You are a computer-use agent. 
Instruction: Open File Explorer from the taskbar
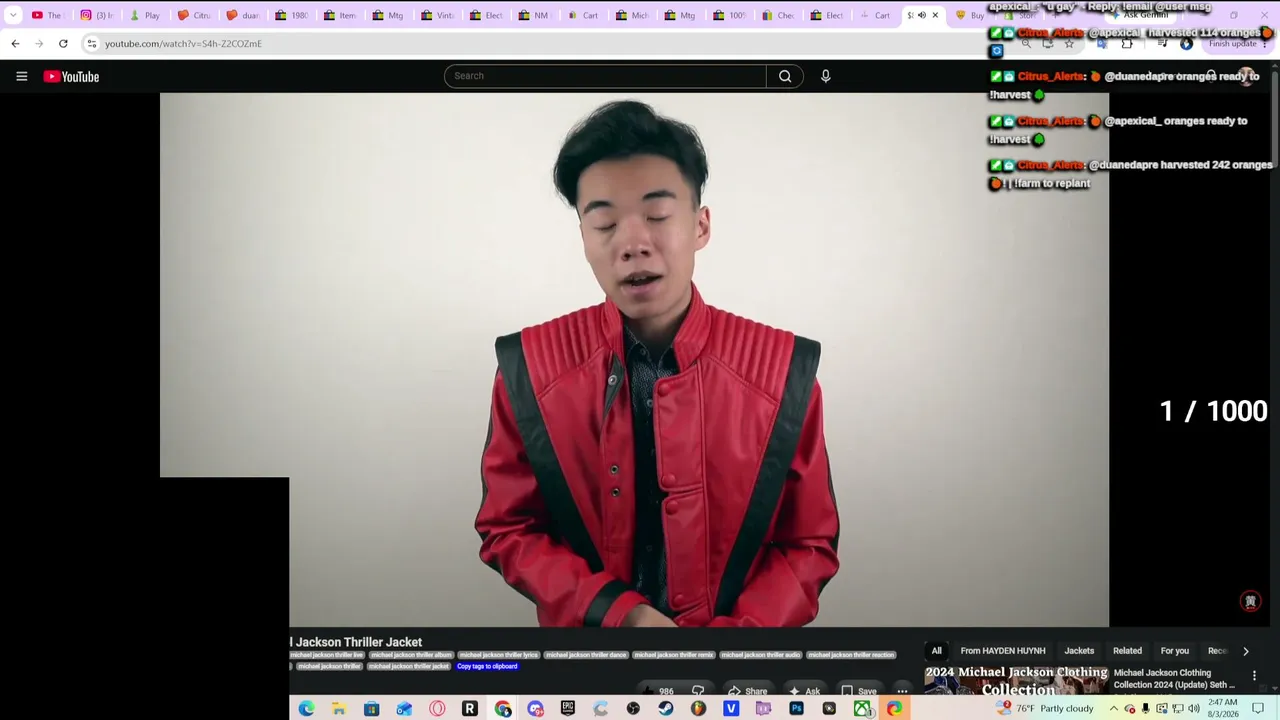pos(339,709)
